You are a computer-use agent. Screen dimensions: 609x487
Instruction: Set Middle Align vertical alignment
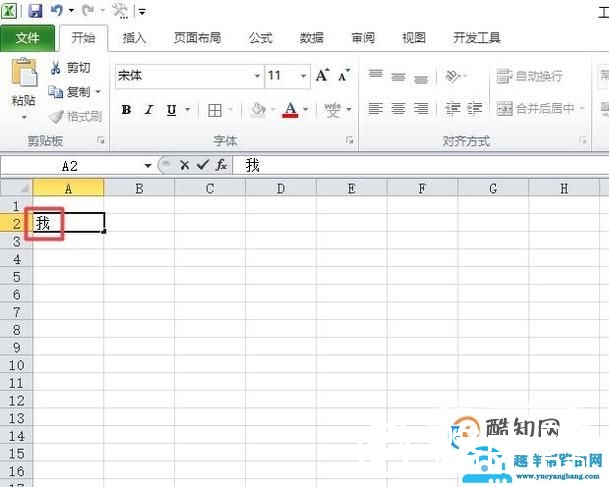pyautogui.click(x=398, y=76)
